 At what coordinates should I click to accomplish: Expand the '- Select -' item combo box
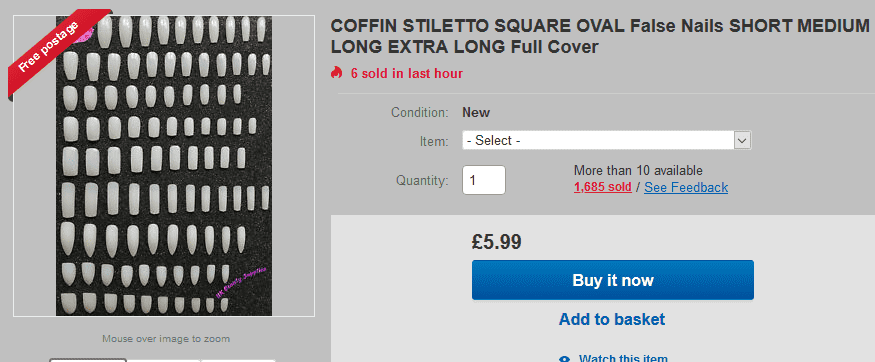tap(607, 141)
